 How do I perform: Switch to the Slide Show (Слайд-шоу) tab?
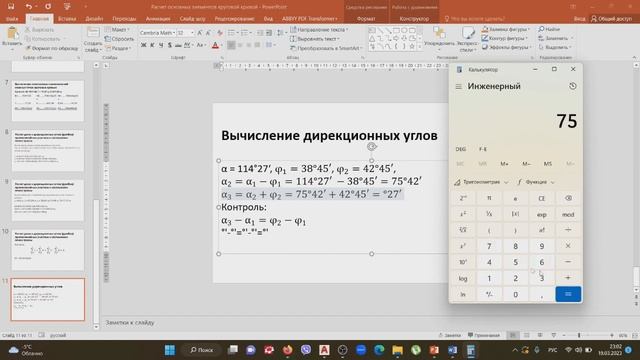coord(192,19)
